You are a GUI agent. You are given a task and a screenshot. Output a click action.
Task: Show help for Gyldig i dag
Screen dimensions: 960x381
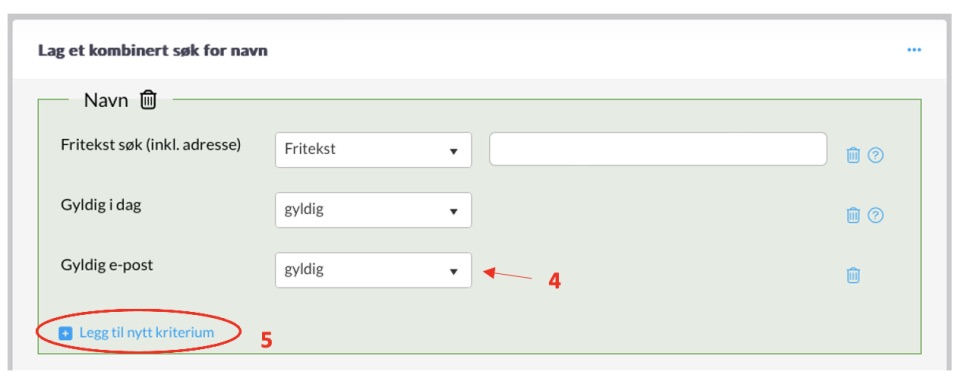876,215
